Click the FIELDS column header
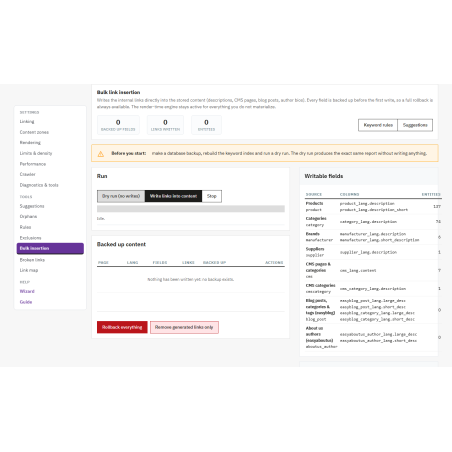Screen dimensions: 452x452 160,263
